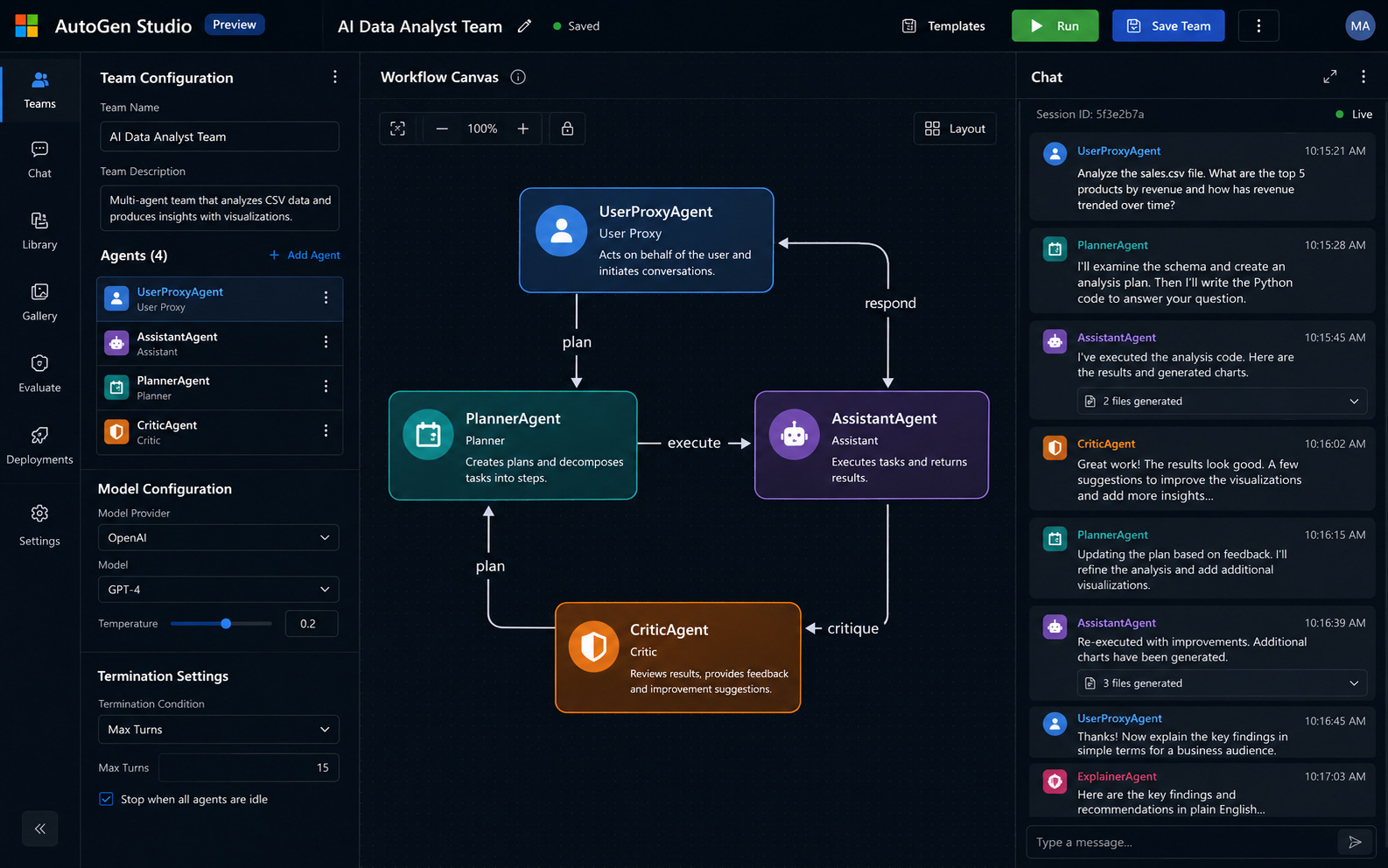This screenshot has width=1388, height=868.
Task: Open the Model Provider OpenAI dropdown
Action: (218, 537)
